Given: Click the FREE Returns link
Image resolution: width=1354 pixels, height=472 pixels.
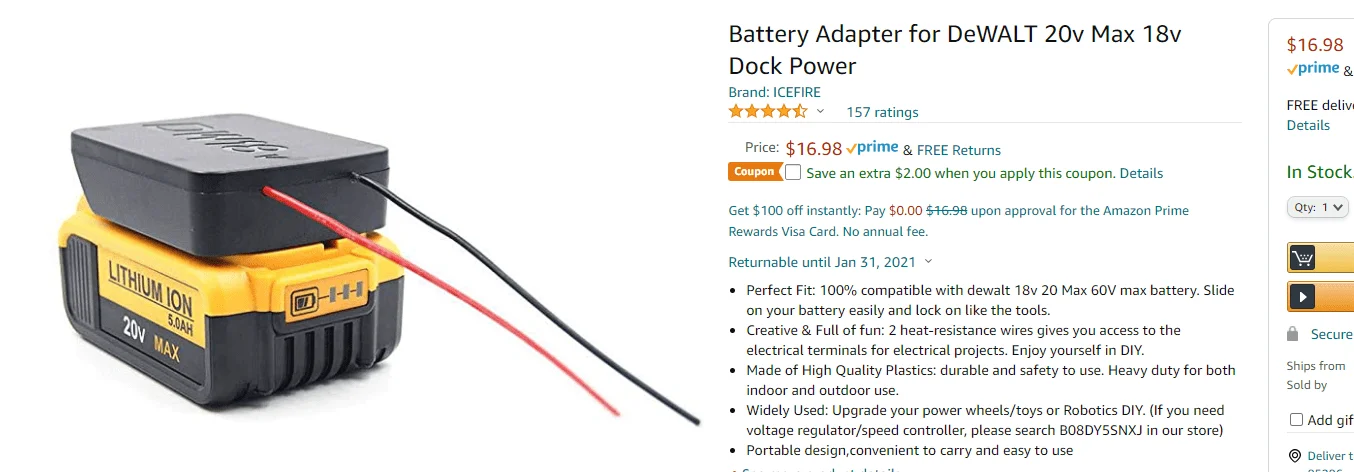Looking at the screenshot, I should pos(958,150).
